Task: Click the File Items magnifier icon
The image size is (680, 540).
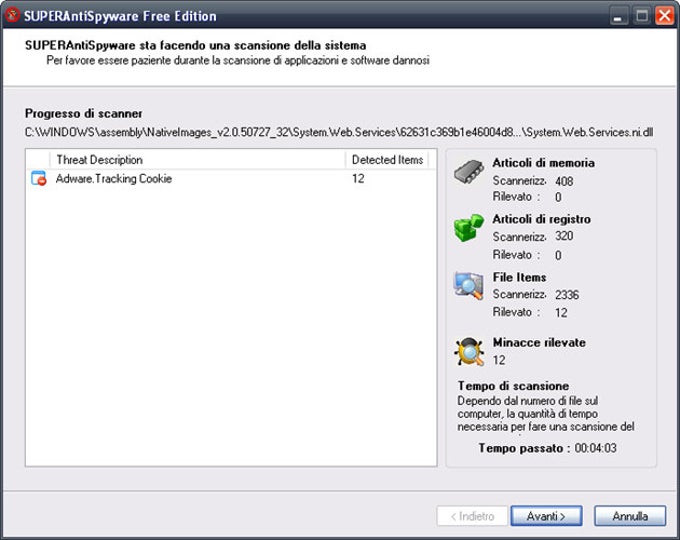Action: click(469, 285)
